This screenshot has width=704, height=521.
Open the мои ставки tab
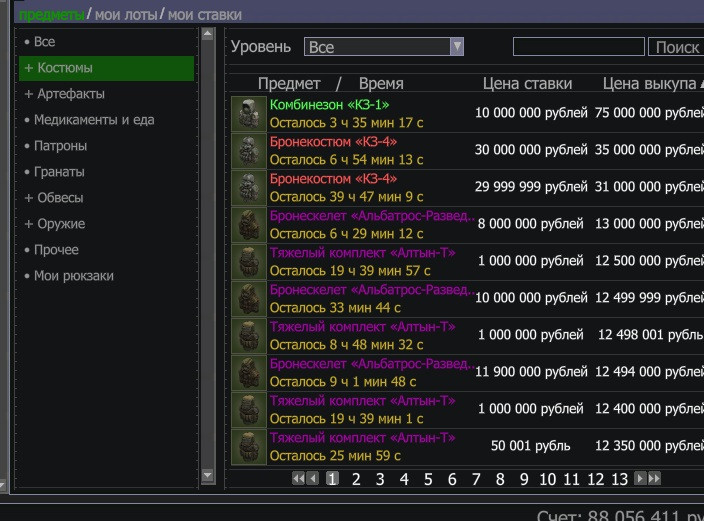205,15
